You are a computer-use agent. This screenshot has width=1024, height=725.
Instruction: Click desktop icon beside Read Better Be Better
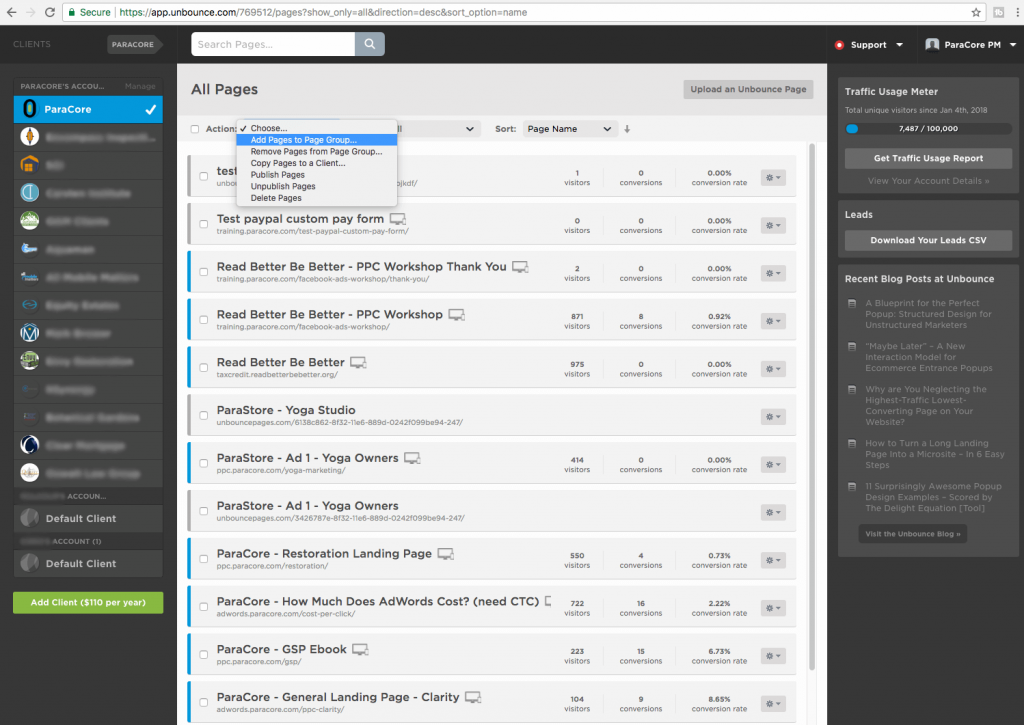(x=358, y=362)
